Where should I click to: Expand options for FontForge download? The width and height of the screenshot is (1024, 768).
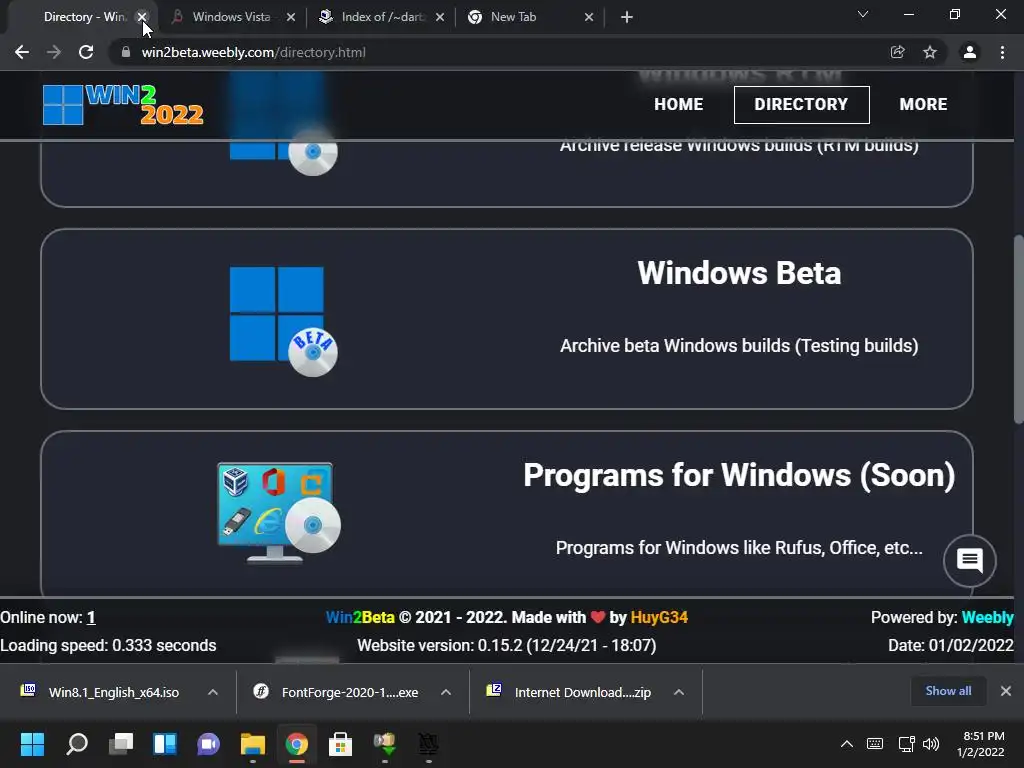pos(446,692)
